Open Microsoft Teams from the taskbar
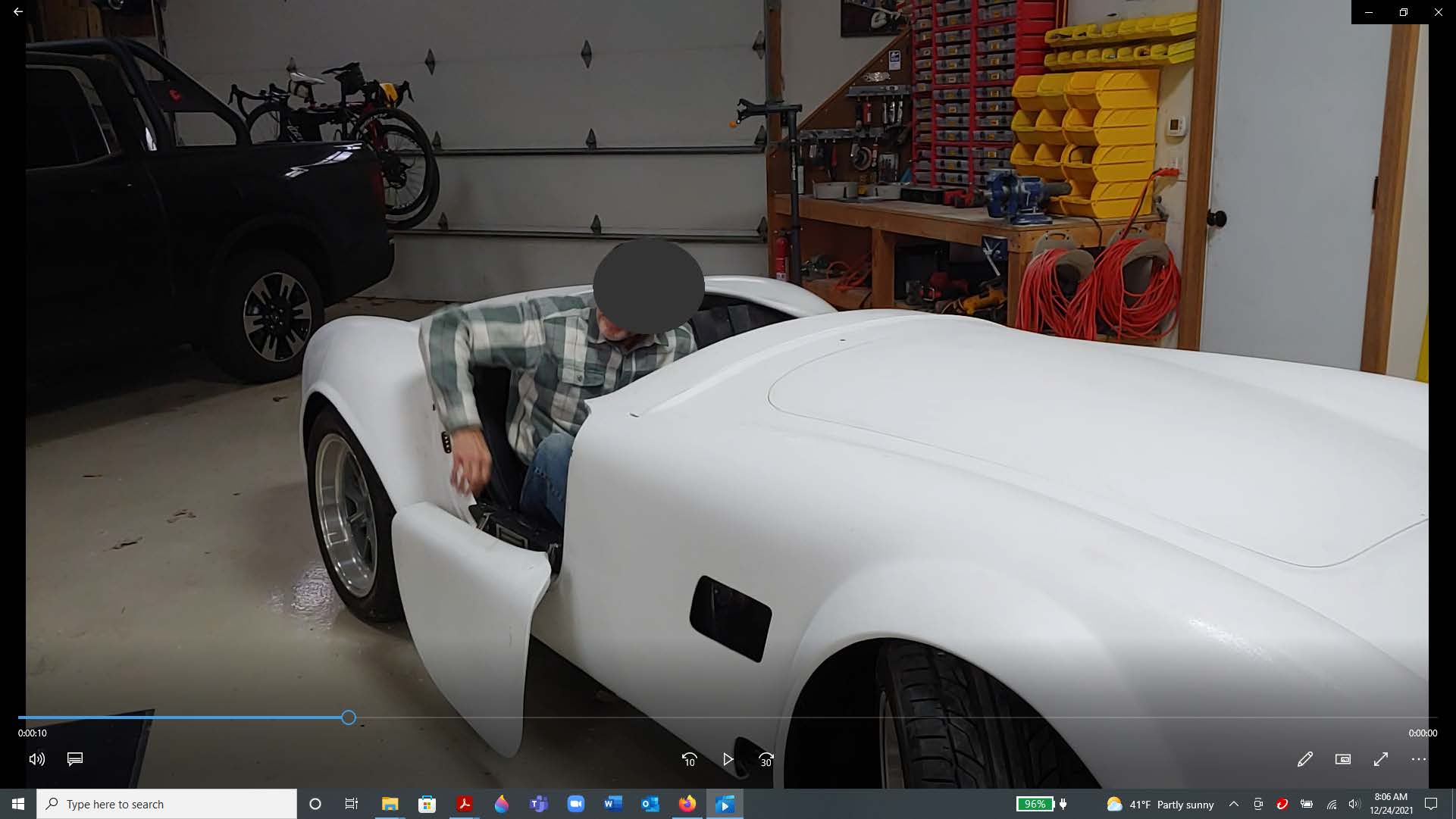The image size is (1456, 819). [x=539, y=804]
